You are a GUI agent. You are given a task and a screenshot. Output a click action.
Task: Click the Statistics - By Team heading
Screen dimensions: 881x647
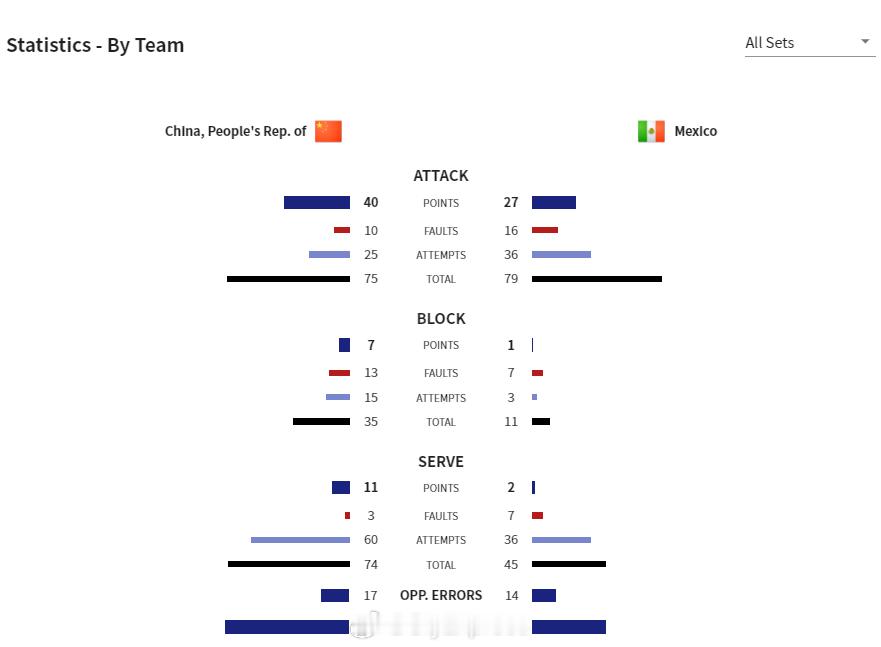(x=96, y=45)
